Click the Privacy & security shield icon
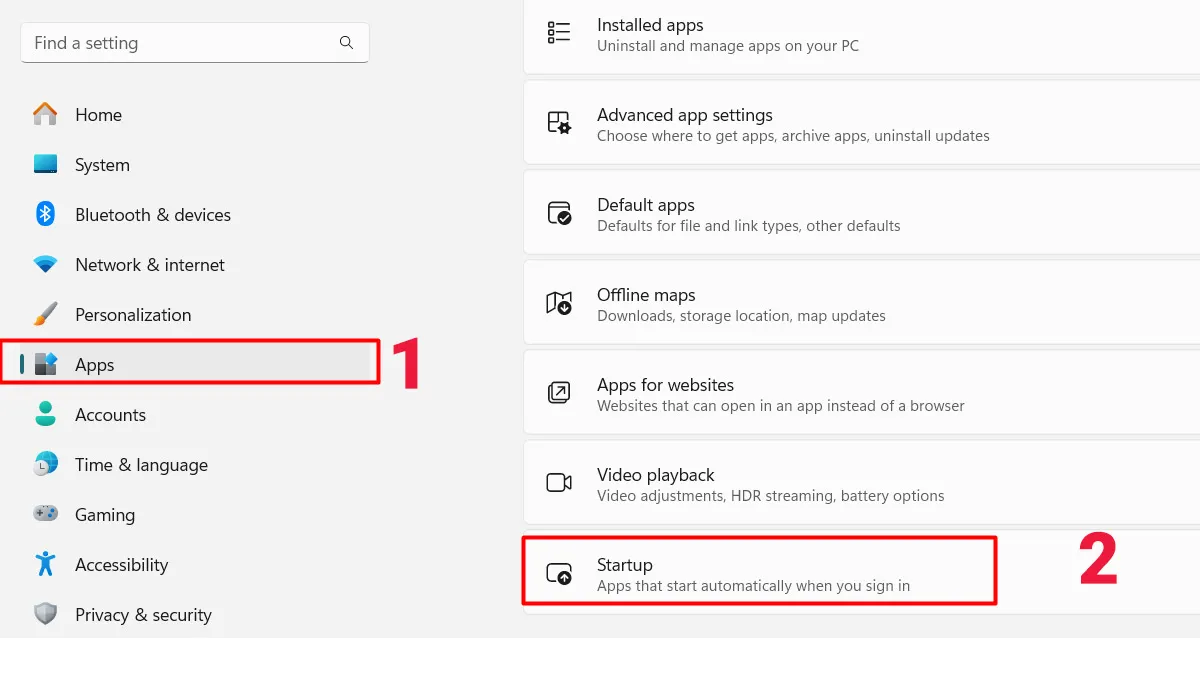The image size is (1200, 675). pos(46,614)
